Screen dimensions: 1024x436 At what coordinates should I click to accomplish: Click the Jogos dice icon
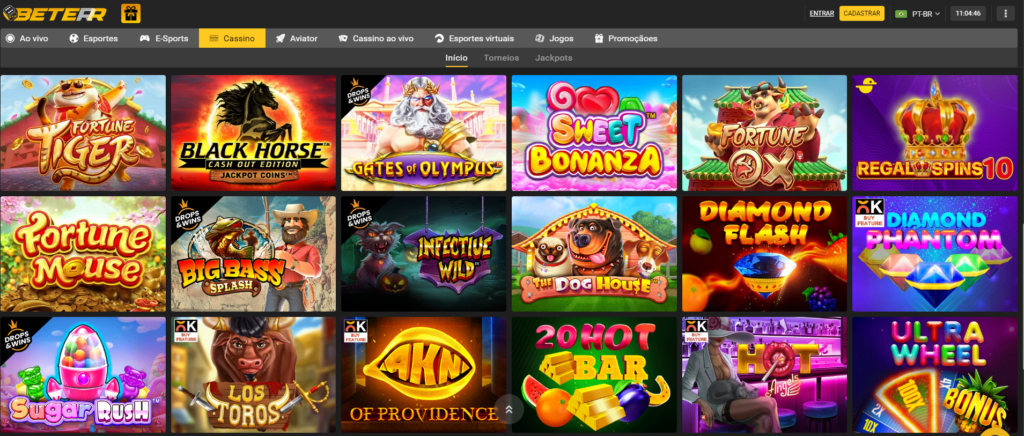tap(540, 39)
